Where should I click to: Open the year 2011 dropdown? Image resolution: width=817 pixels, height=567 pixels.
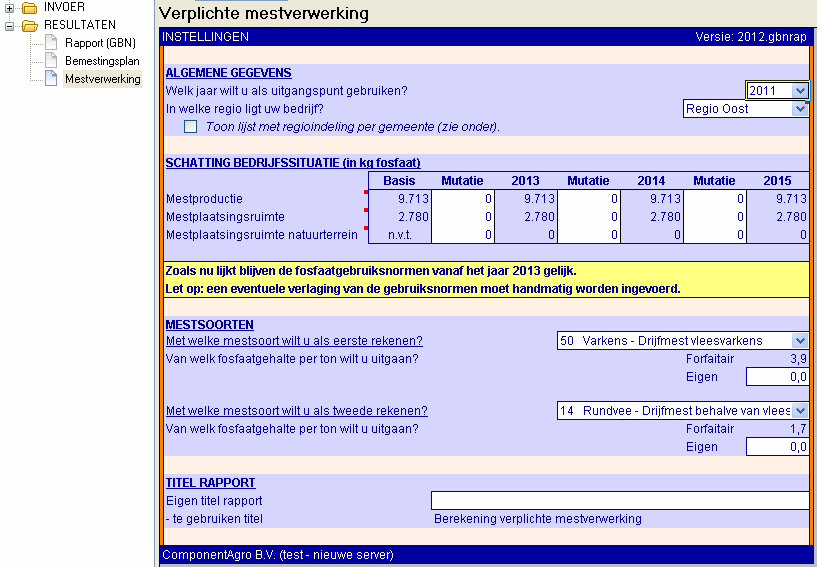798,91
